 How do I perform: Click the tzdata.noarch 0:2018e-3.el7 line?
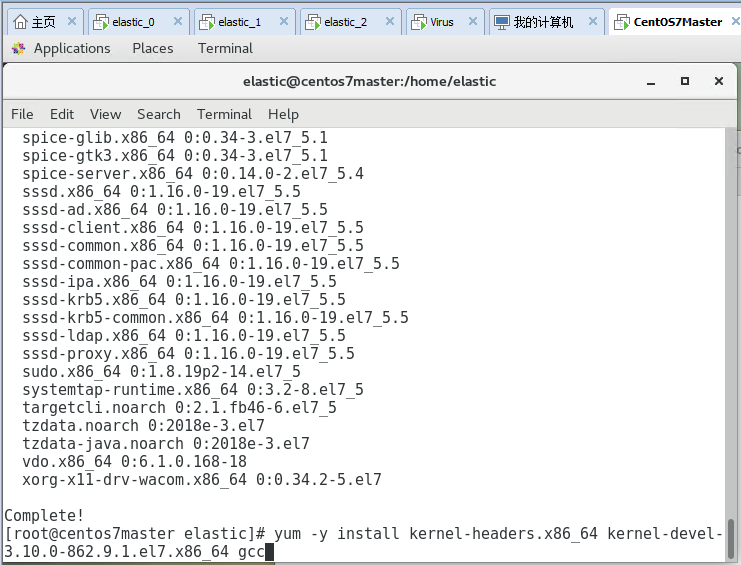pos(143,425)
